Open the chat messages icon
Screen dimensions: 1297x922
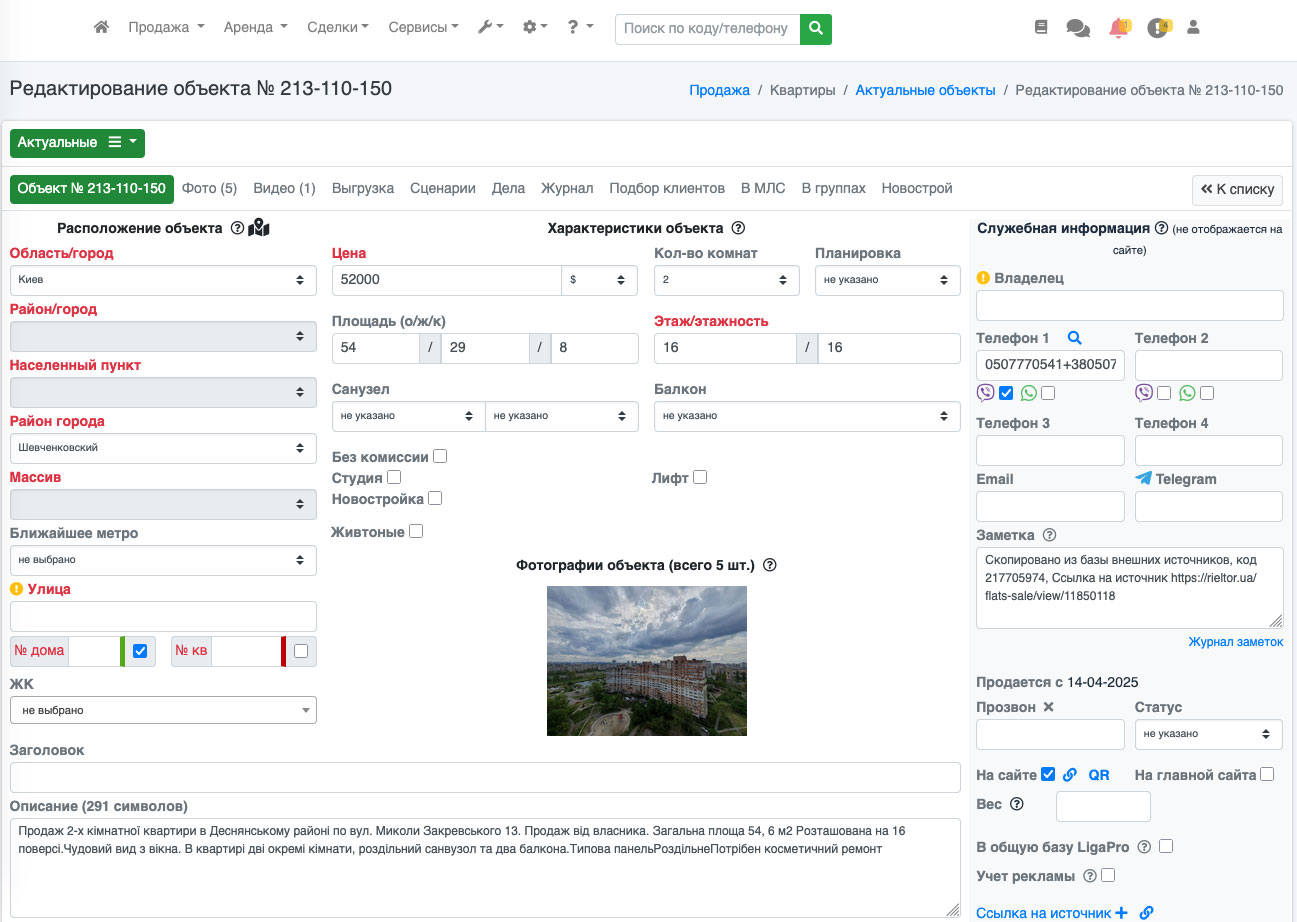pyautogui.click(x=1078, y=28)
